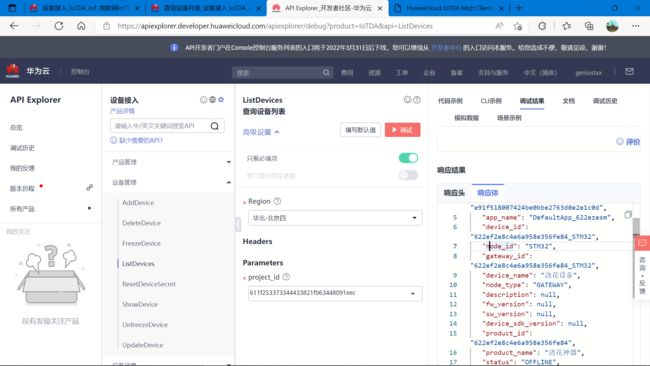
Task: Open the read aloud icon in address bar
Action: (500, 26)
